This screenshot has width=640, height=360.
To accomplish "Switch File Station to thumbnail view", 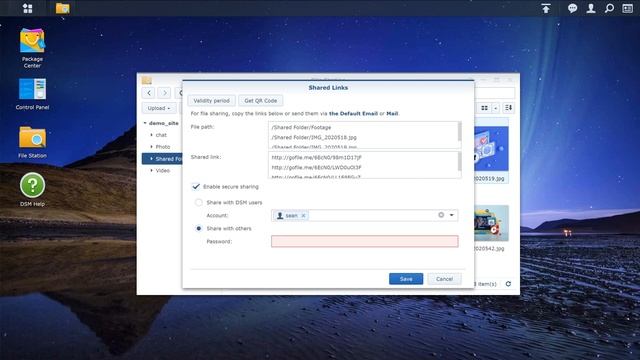I will [x=484, y=108].
